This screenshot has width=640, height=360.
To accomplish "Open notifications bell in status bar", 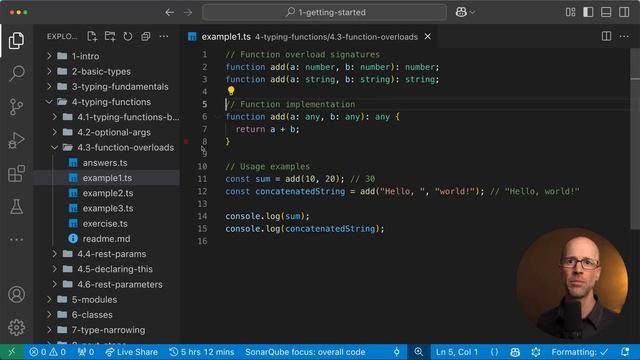I will click(x=625, y=352).
